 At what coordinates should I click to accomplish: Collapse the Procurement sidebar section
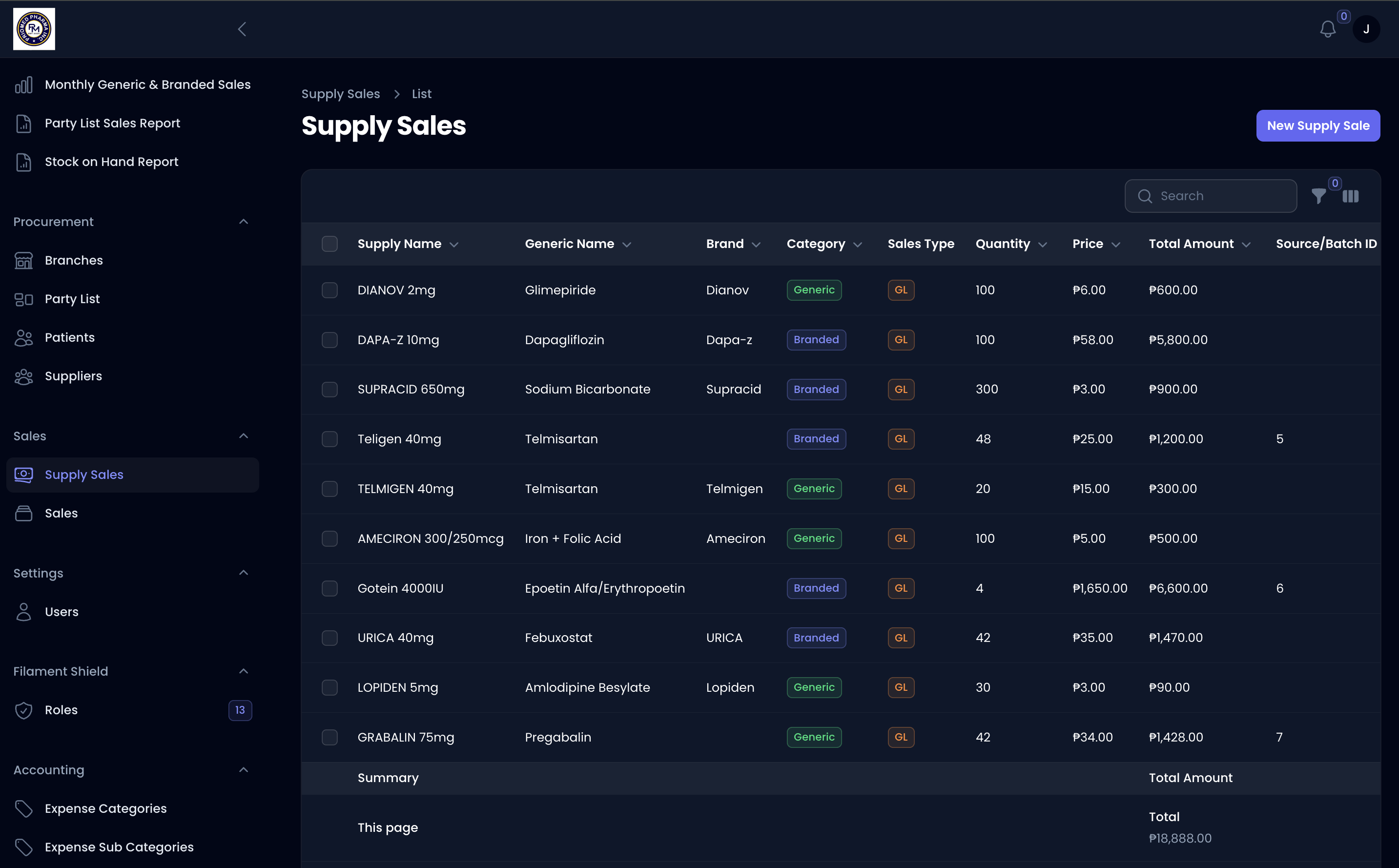[x=243, y=222]
